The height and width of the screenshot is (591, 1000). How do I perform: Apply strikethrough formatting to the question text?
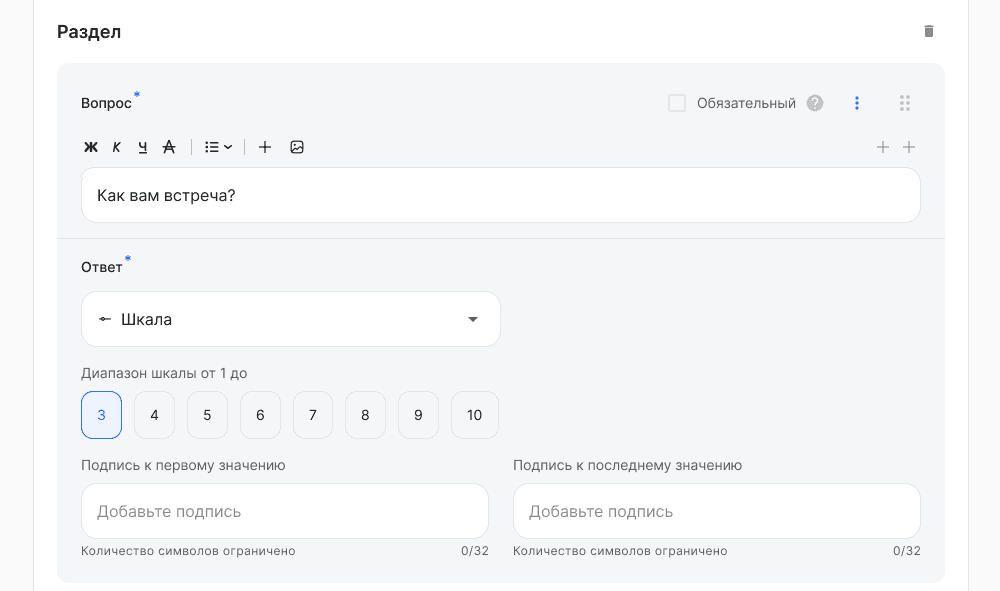click(168, 147)
